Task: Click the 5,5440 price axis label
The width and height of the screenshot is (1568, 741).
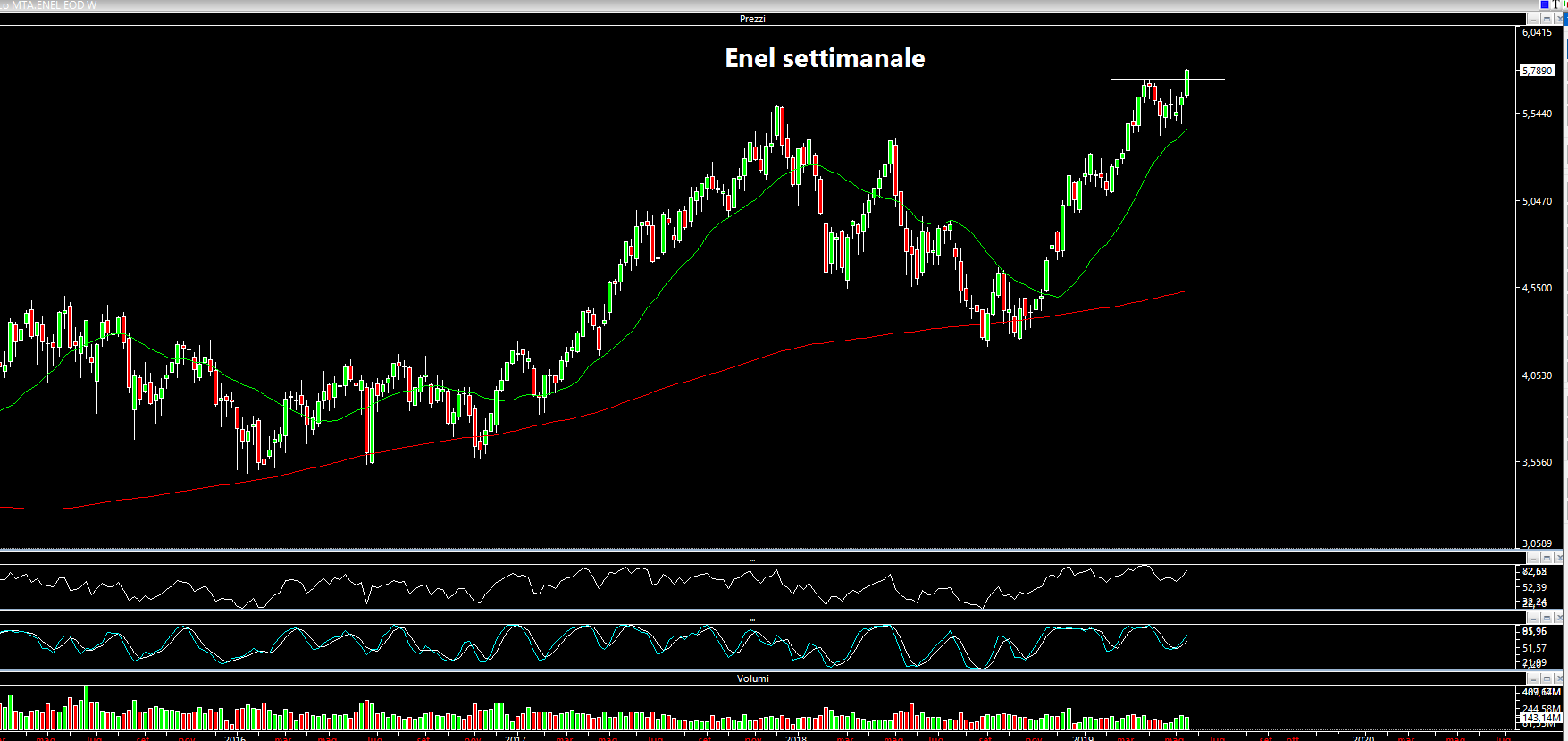Action: click(1538, 114)
